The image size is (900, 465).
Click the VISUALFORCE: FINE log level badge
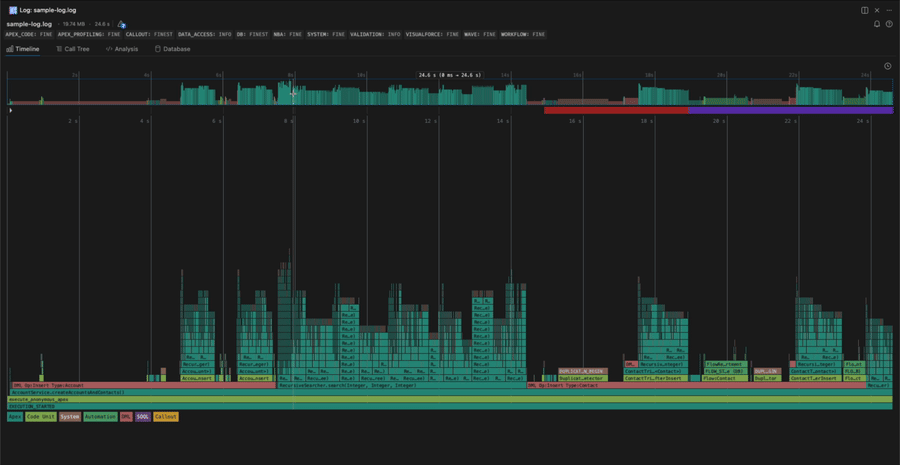pos(432,34)
